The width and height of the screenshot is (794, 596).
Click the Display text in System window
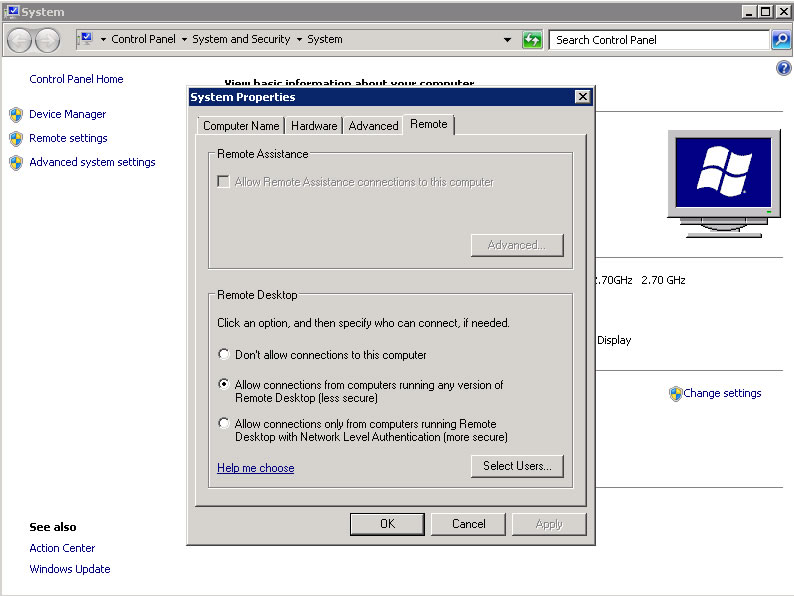coord(614,340)
